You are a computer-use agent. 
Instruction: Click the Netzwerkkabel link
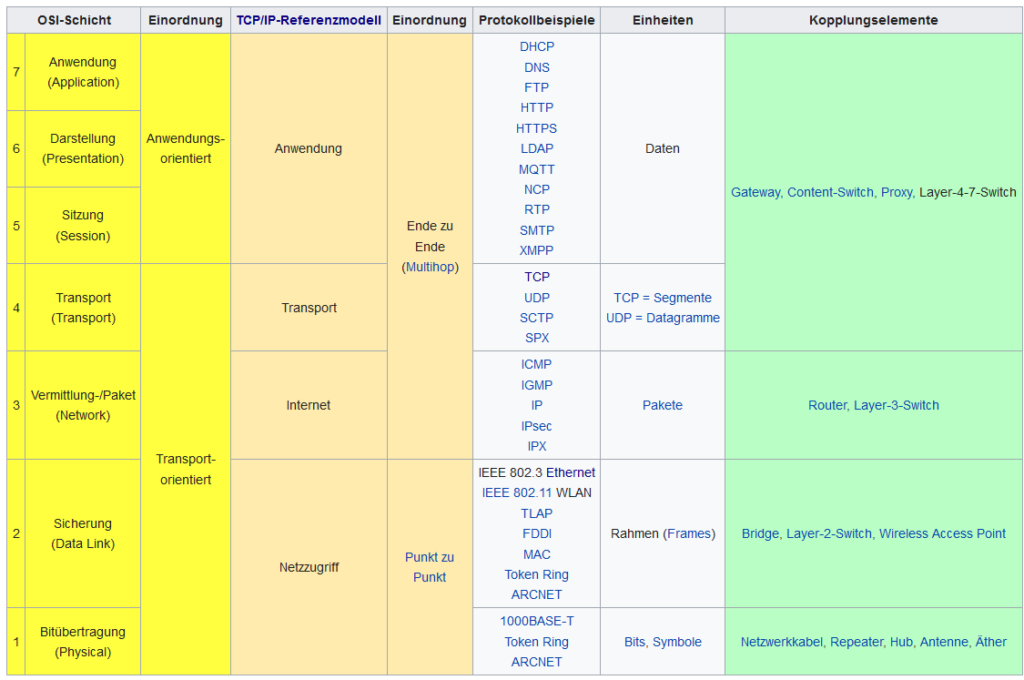point(781,642)
